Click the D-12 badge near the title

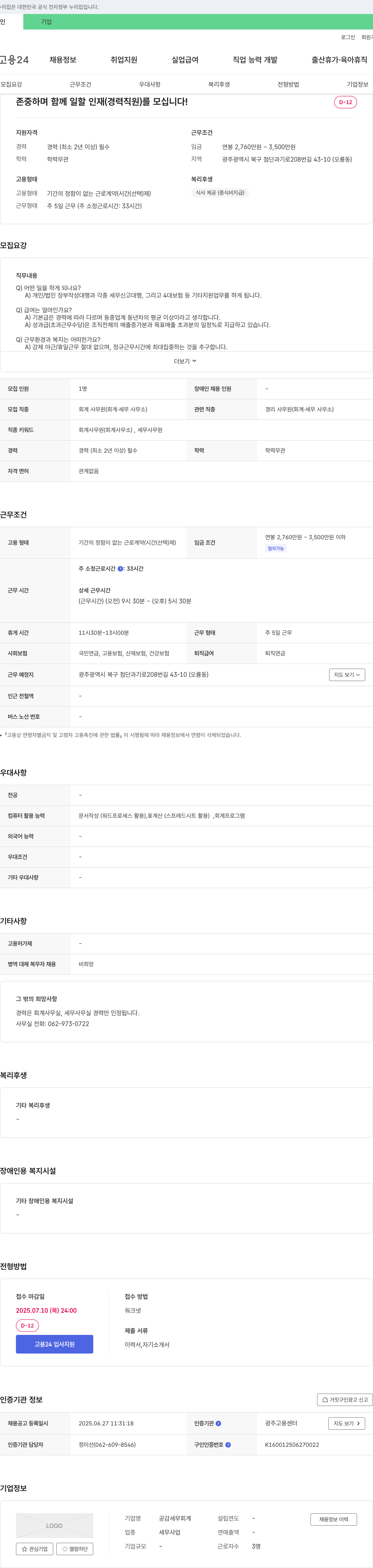pos(346,102)
